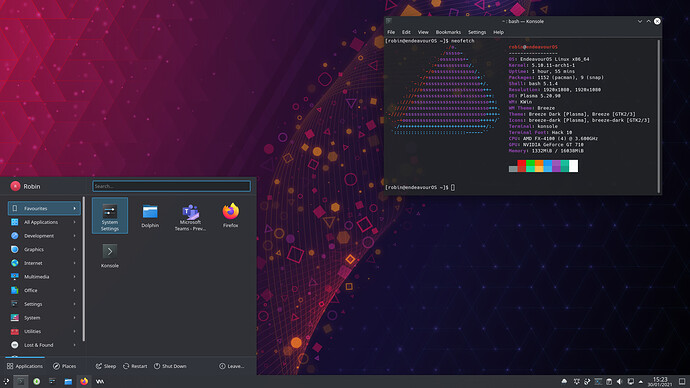The width and height of the screenshot is (690, 388).
Task: Click the zigzag app icon in taskbar
Action: [100, 381]
